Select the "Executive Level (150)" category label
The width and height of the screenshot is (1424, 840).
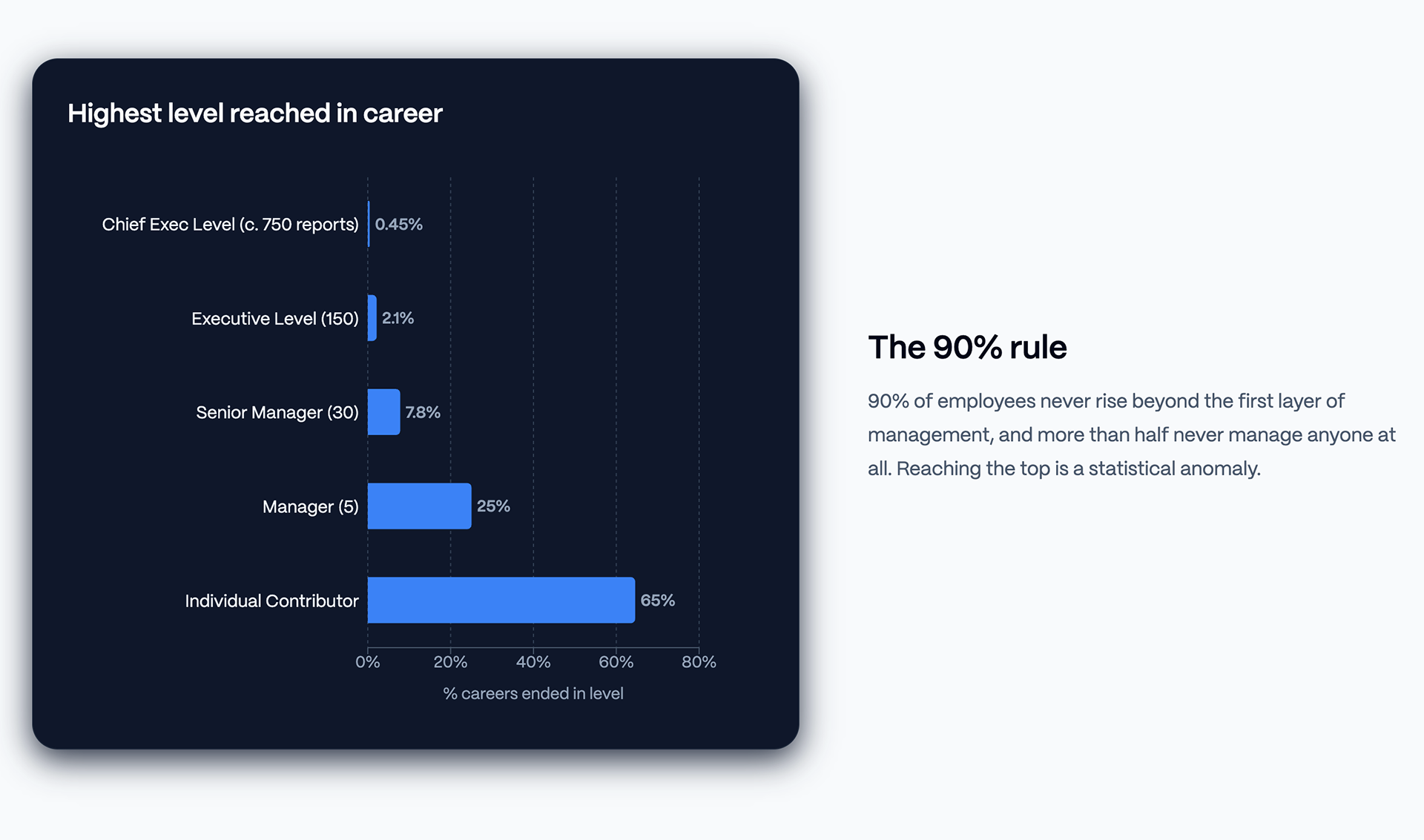click(274, 319)
